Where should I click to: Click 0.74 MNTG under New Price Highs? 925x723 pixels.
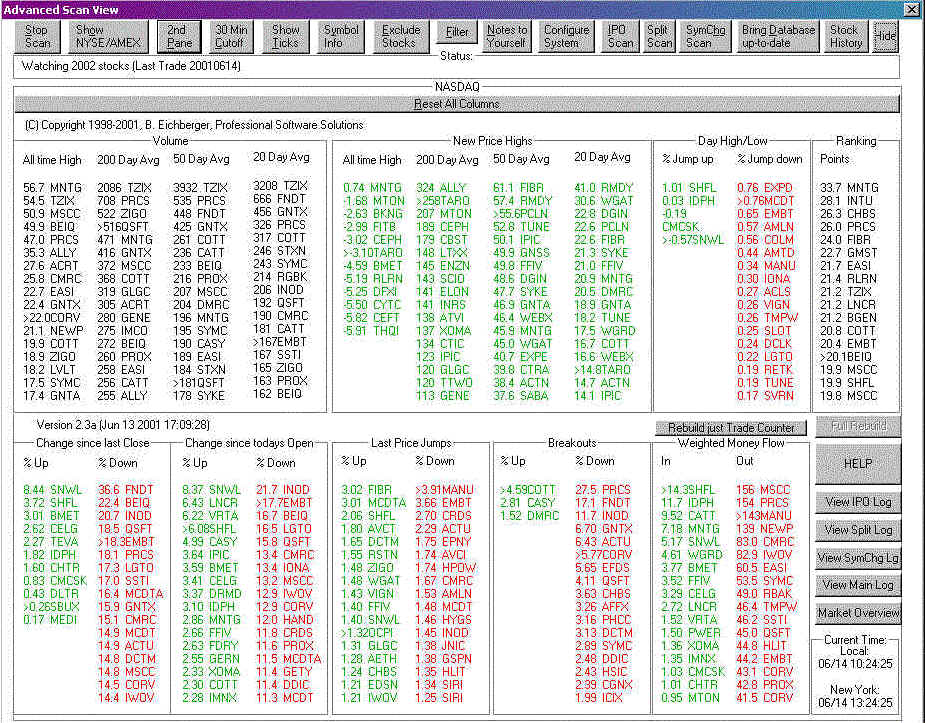372,188
